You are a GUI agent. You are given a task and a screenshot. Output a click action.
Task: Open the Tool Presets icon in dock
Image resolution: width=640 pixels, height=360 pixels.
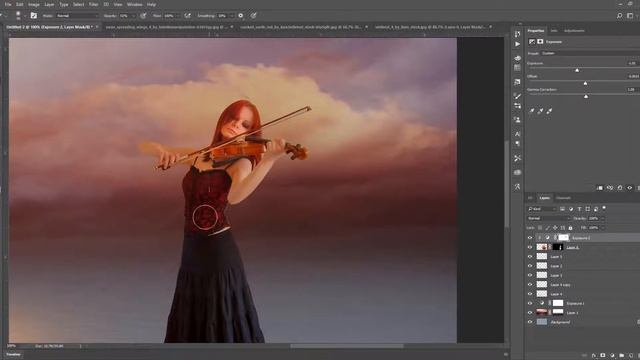tap(518, 158)
